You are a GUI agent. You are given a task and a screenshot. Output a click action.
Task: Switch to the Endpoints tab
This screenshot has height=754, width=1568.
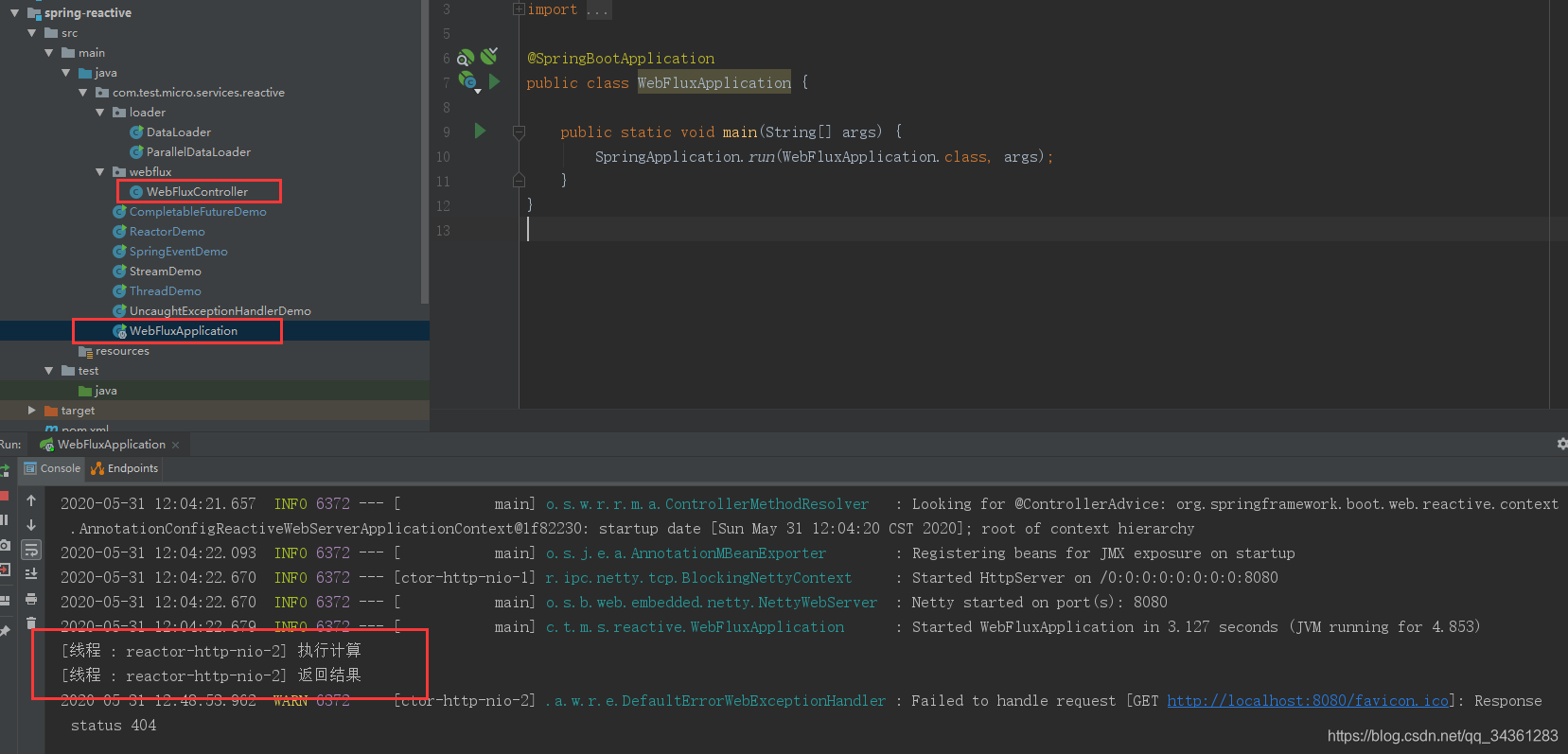[x=124, y=468]
